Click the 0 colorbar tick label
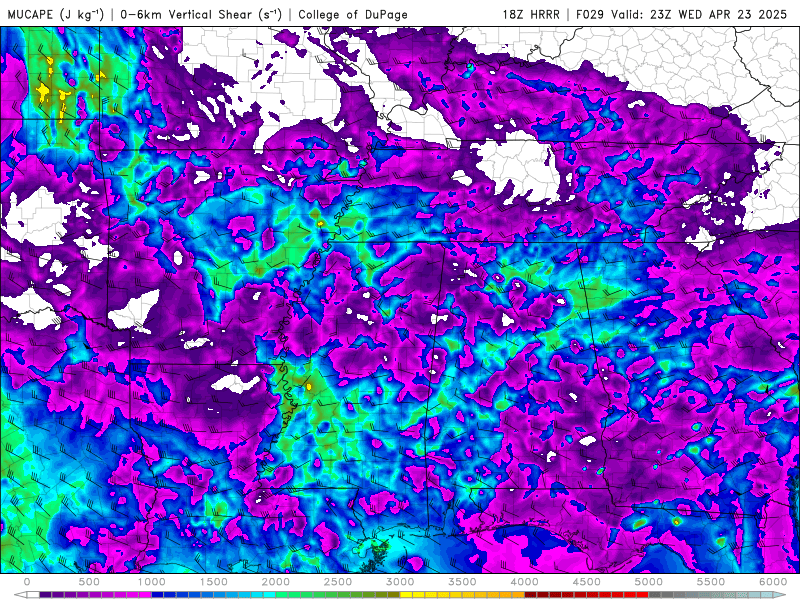The width and height of the screenshot is (800, 600). [27, 582]
